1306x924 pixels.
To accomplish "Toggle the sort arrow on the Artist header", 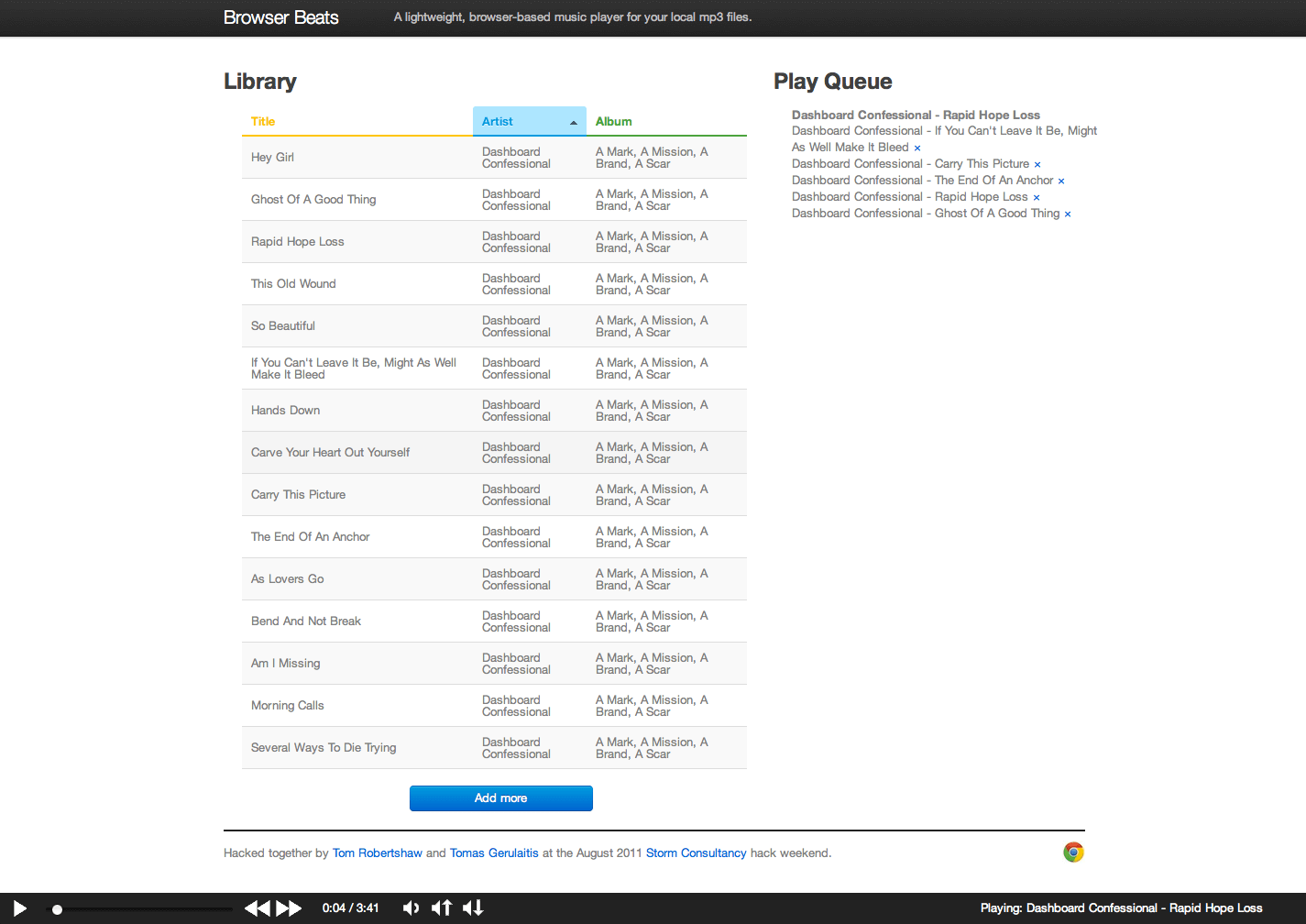I will click(x=574, y=123).
